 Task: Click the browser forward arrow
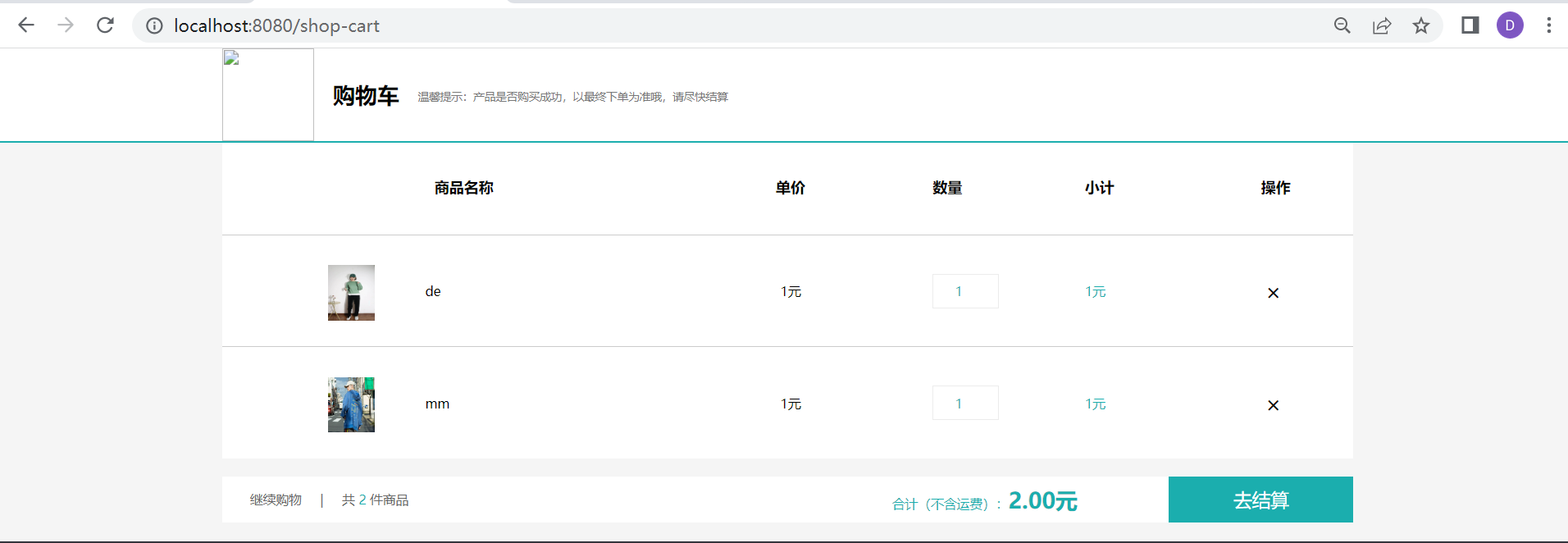click(x=66, y=25)
